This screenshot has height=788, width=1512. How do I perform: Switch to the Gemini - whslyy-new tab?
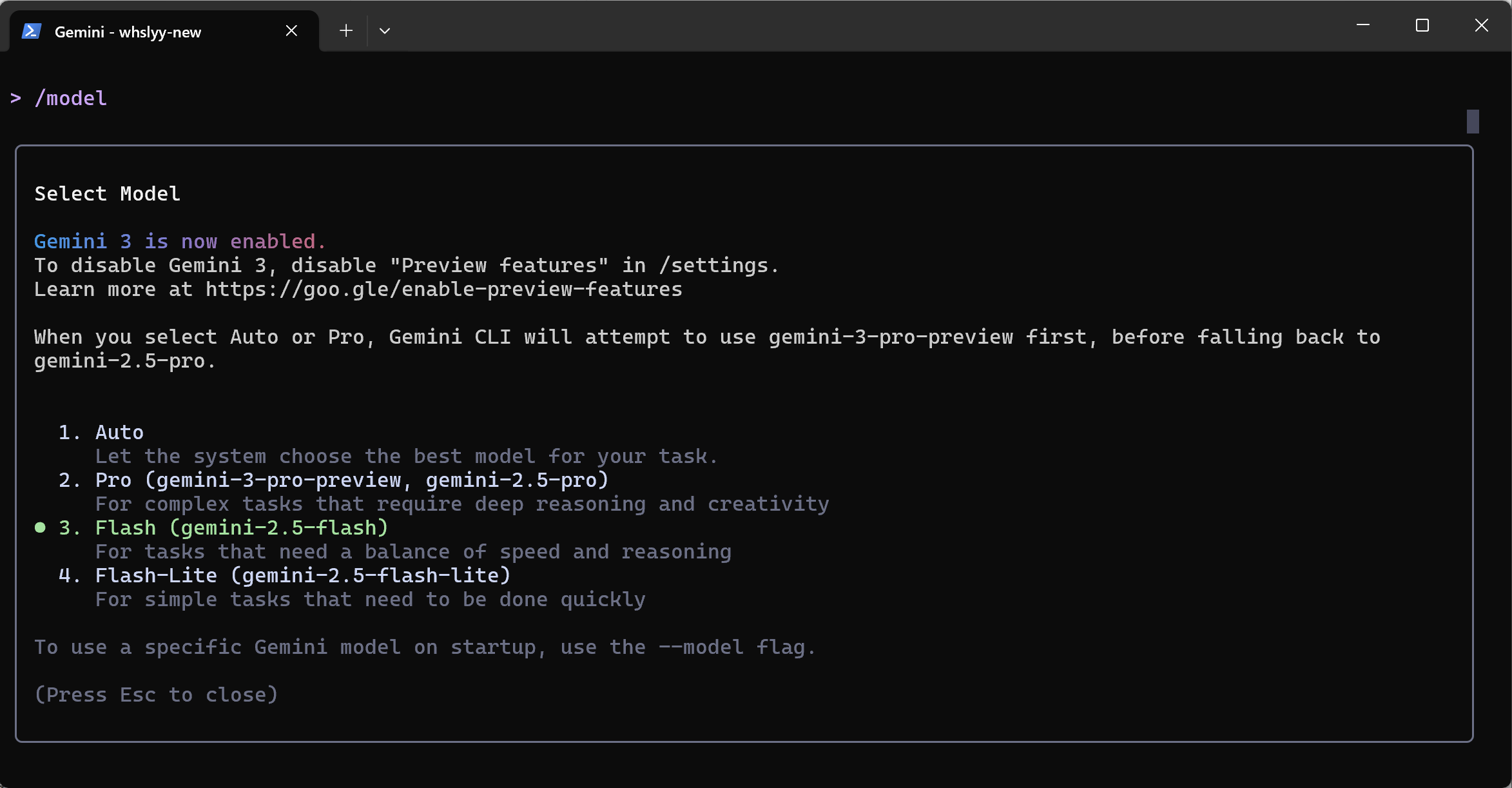click(x=129, y=30)
